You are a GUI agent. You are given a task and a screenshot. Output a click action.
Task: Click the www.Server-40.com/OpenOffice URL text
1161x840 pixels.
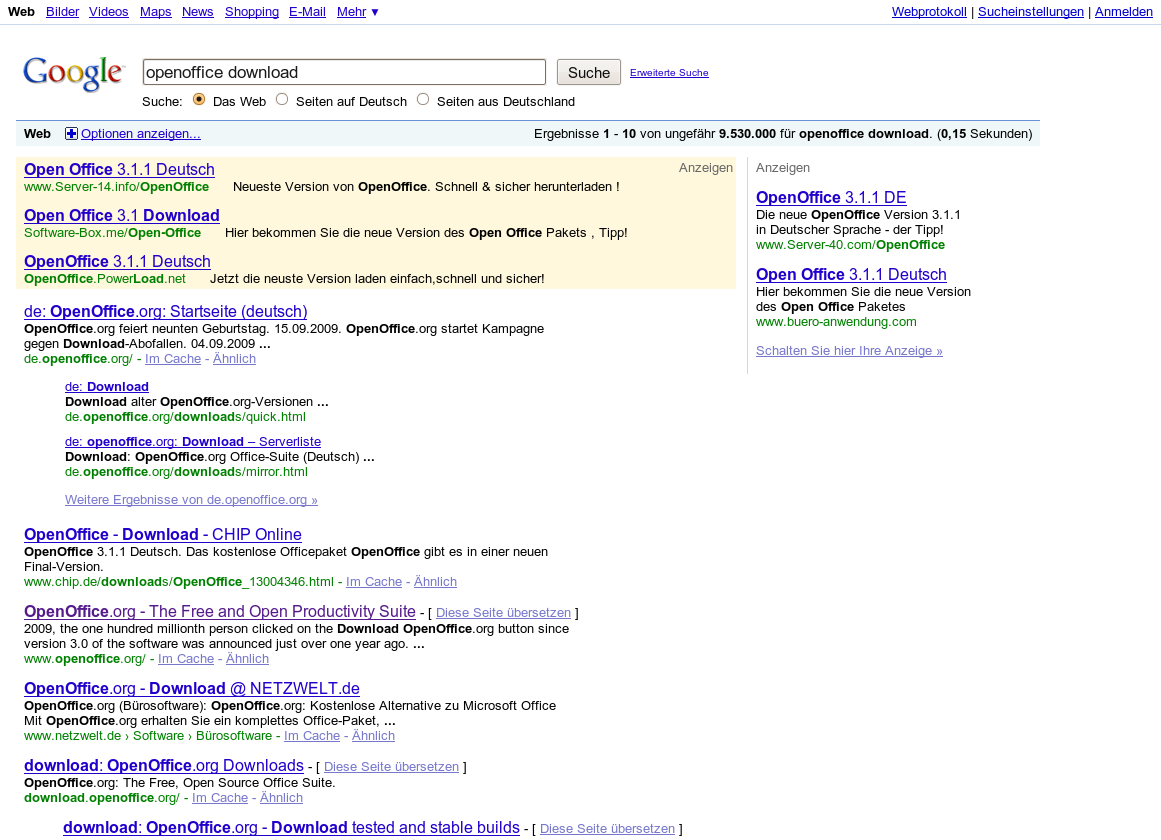tap(850, 245)
